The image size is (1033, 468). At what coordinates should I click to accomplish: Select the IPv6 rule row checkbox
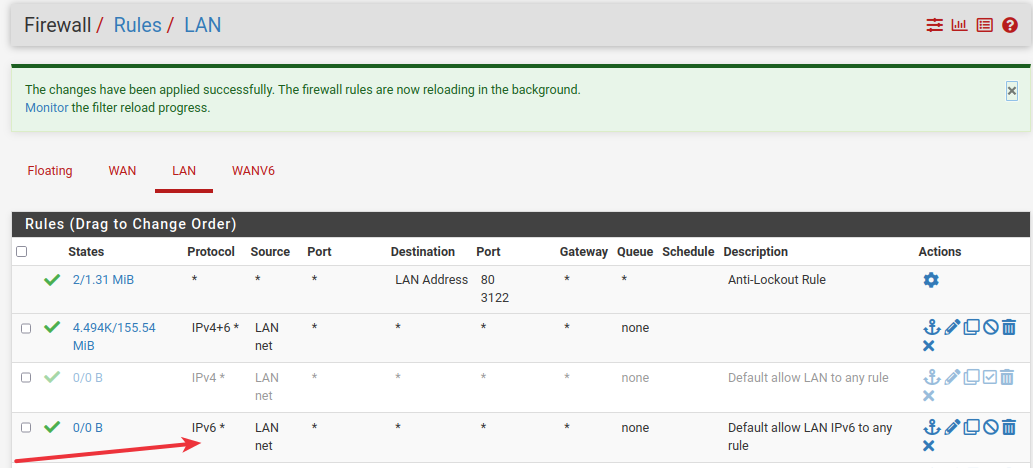click(x=26, y=428)
